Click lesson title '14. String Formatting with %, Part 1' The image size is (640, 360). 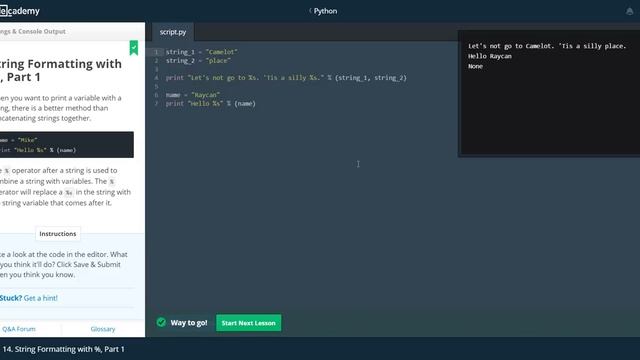point(63,349)
